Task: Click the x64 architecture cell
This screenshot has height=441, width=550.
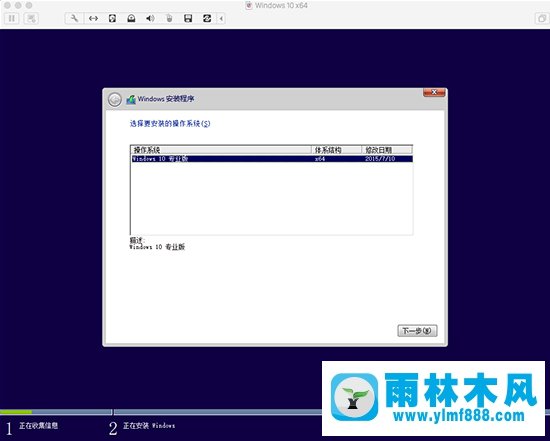Action: pos(320,159)
